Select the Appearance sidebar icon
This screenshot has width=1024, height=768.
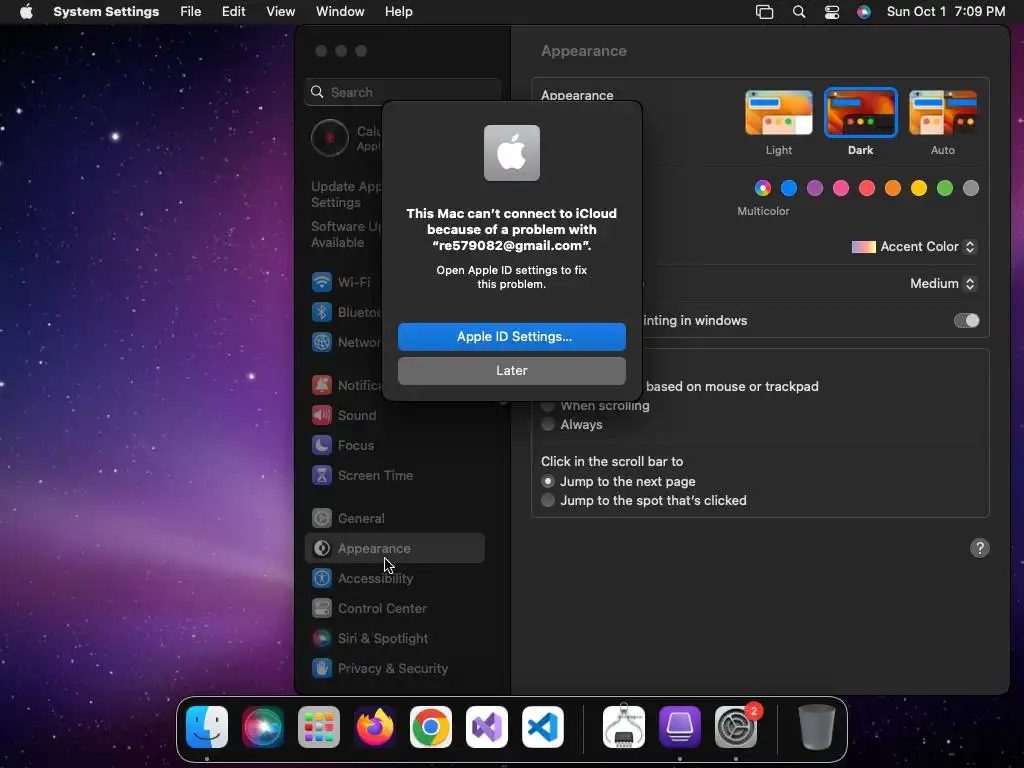321,549
